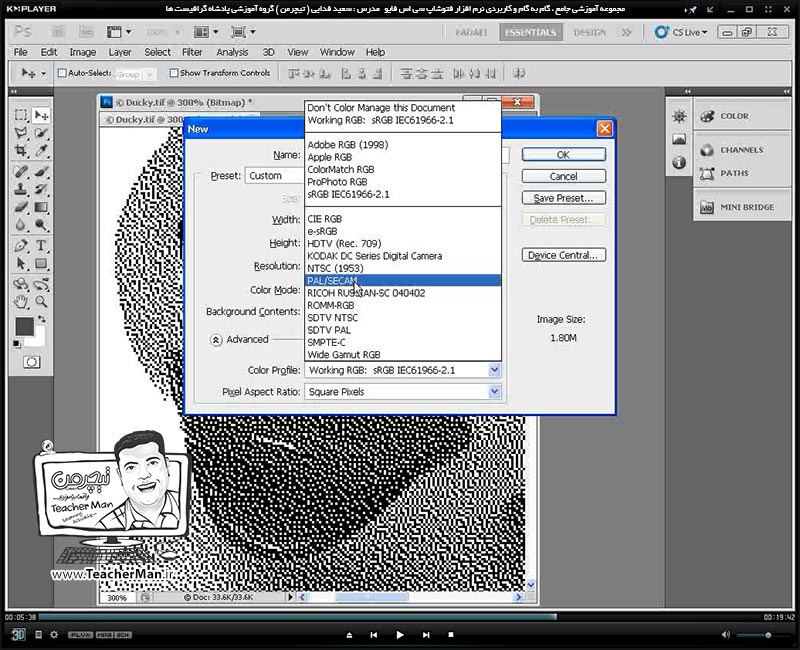This screenshot has height=650, width=800.
Task: Open the Filter menu
Action: (x=192, y=52)
